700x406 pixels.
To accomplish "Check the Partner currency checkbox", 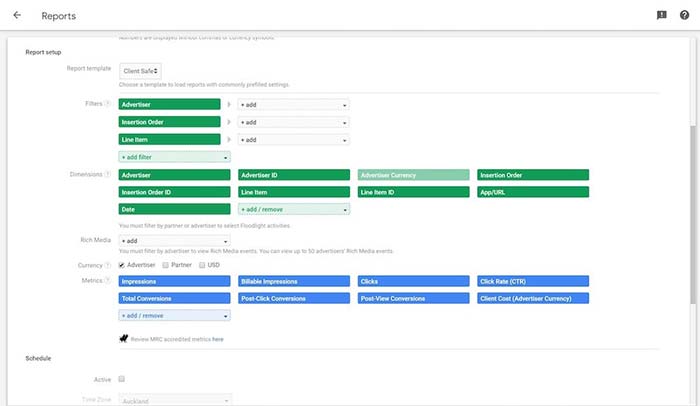I will coord(166,265).
